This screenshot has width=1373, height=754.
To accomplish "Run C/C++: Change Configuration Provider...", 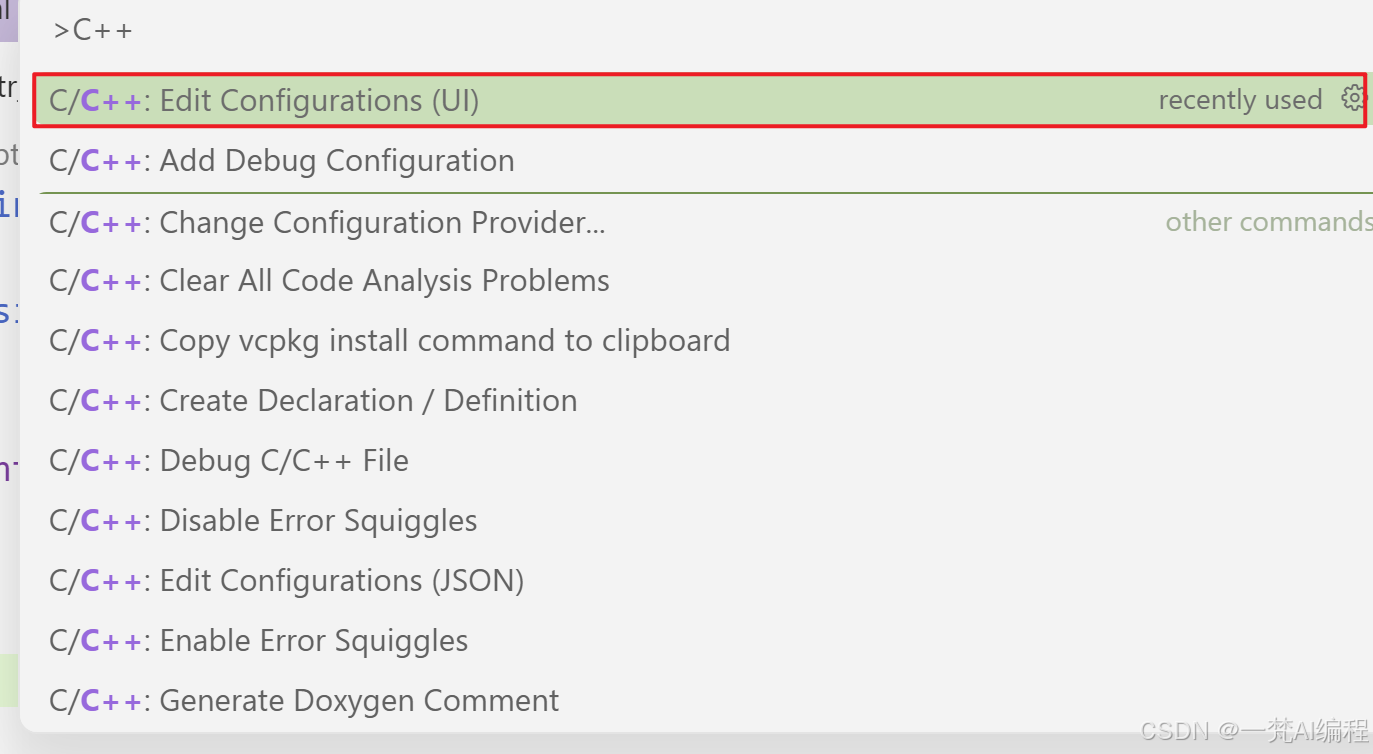I will click(x=700, y=222).
